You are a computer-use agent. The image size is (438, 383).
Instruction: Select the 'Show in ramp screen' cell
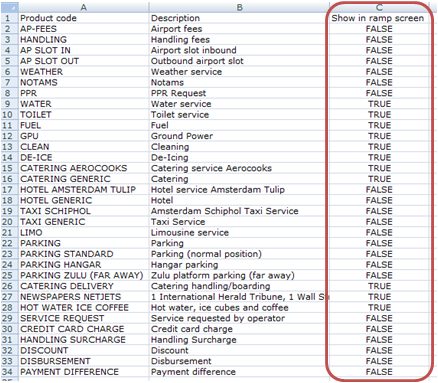pyautogui.click(x=379, y=18)
